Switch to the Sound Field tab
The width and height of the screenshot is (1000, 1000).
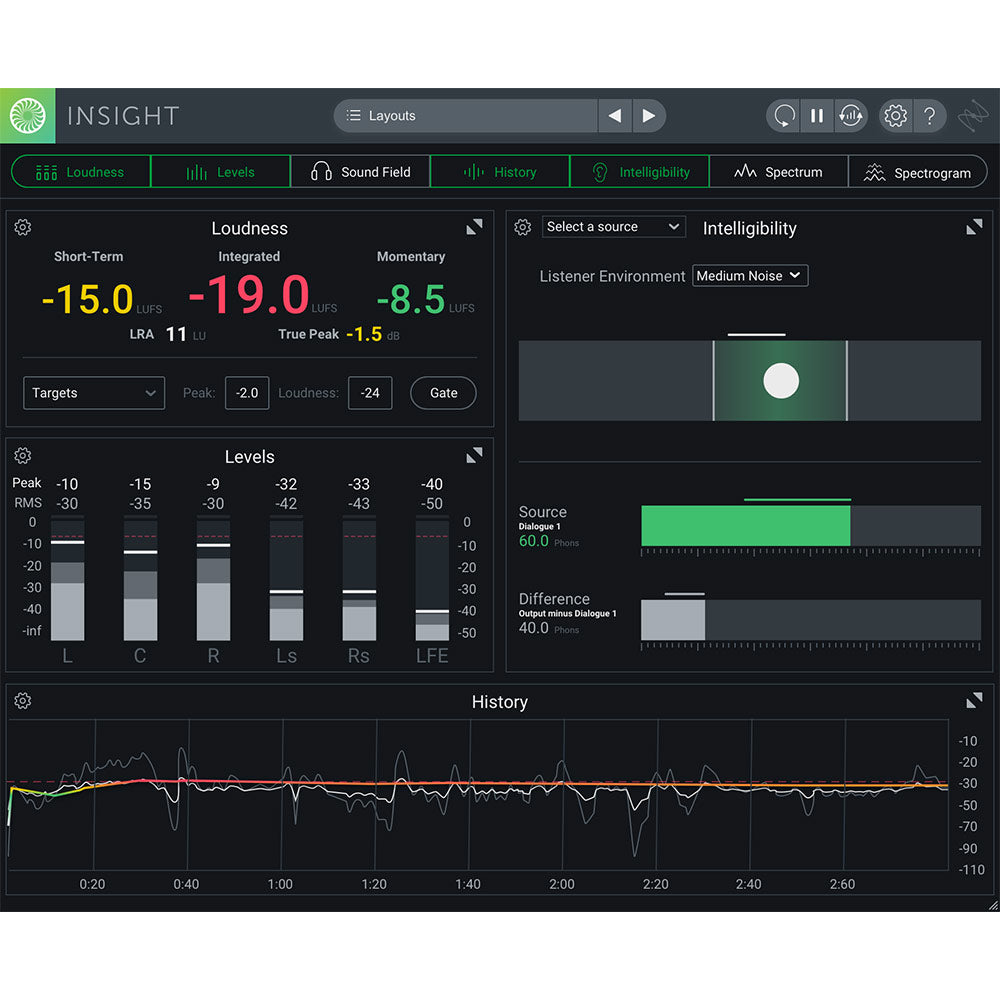360,171
